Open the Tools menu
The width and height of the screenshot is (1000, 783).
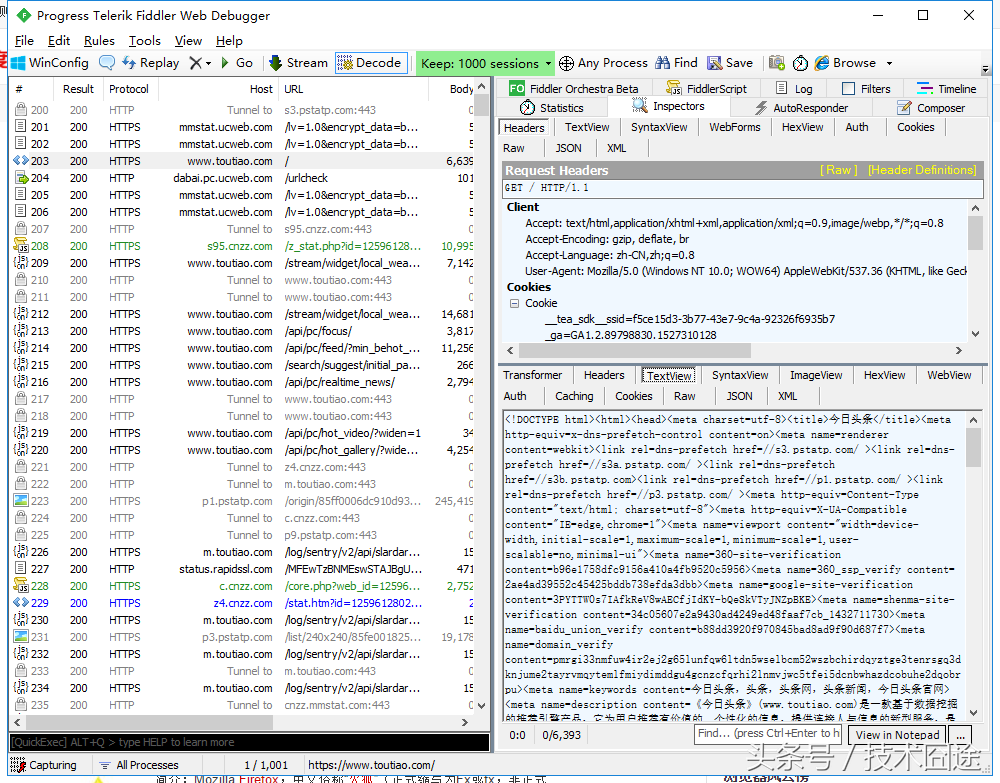click(144, 41)
